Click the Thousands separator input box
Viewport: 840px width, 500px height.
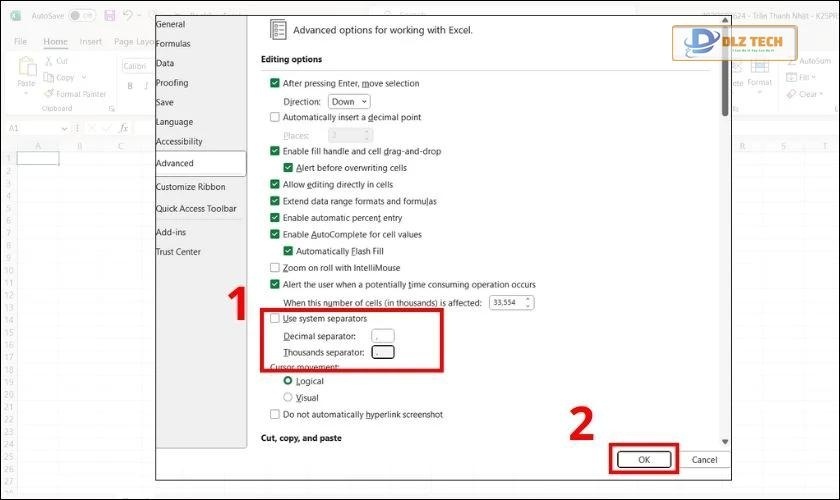click(x=383, y=352)
